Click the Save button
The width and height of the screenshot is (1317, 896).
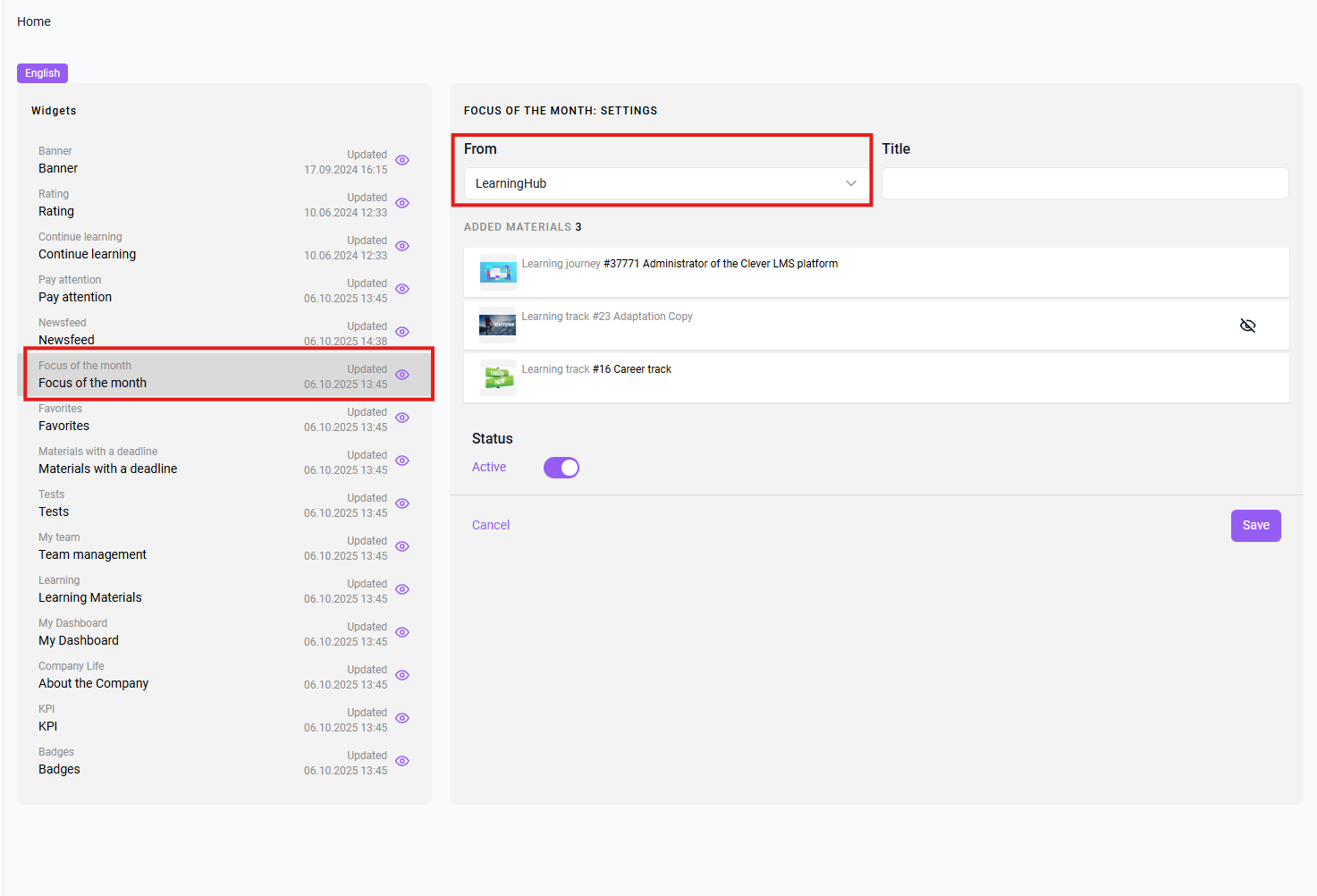click(x=1255, y=526)
